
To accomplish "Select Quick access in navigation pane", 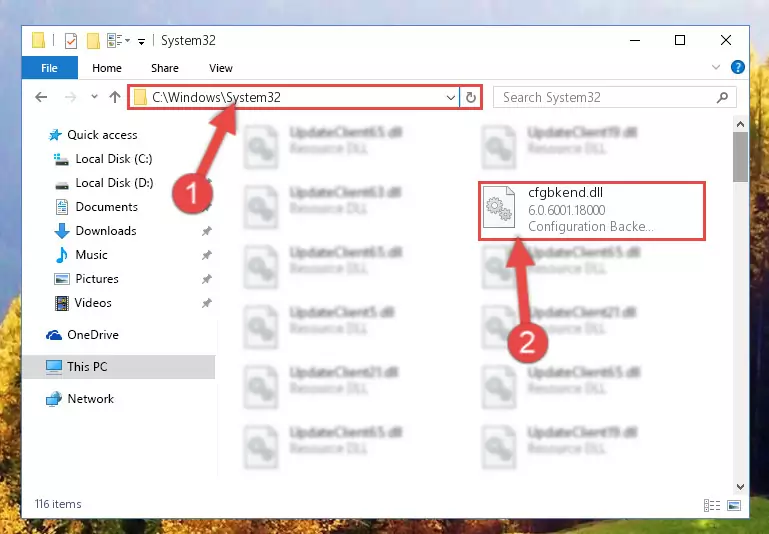I will coord(102,134).
